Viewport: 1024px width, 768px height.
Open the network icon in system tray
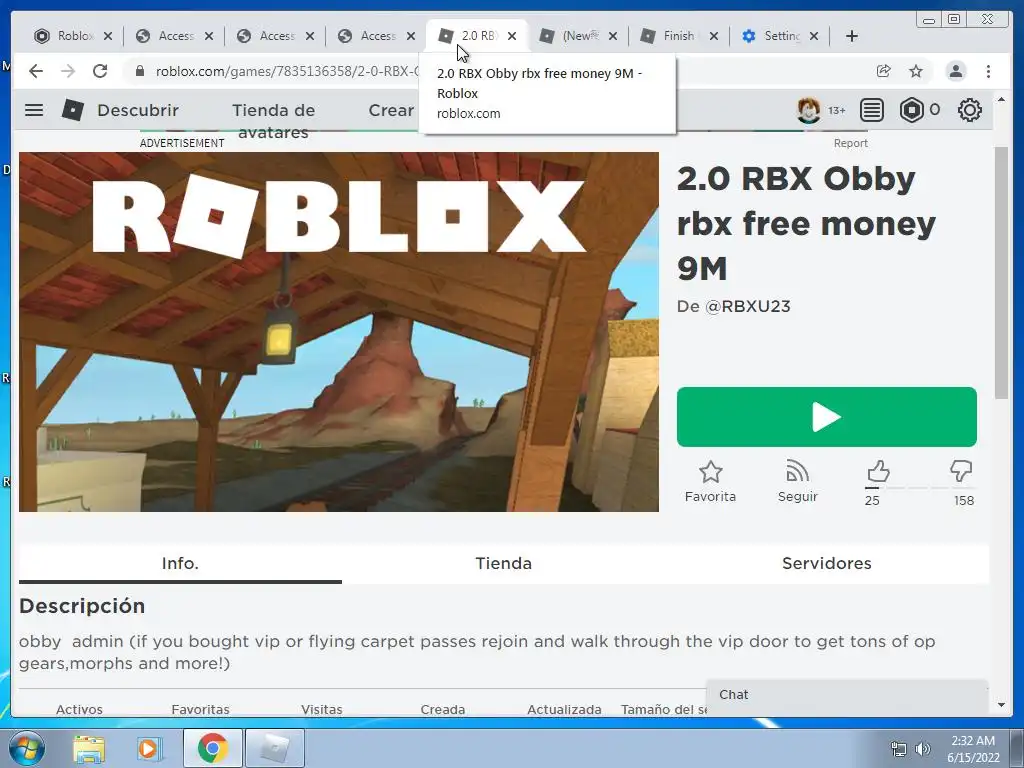[x=899, y=749]
